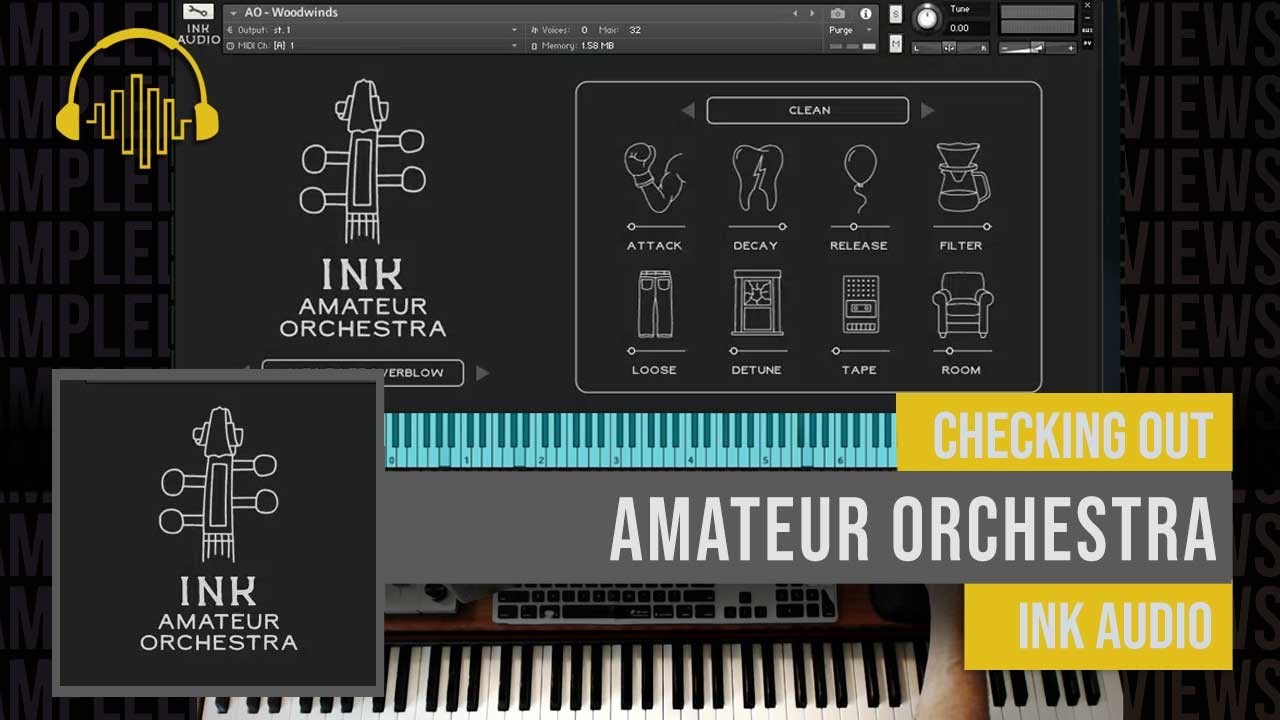The height and width of the screenshot is (720, 1280).
Task: Click the Memory 1.58 MB readout
Action: [572, 46]
